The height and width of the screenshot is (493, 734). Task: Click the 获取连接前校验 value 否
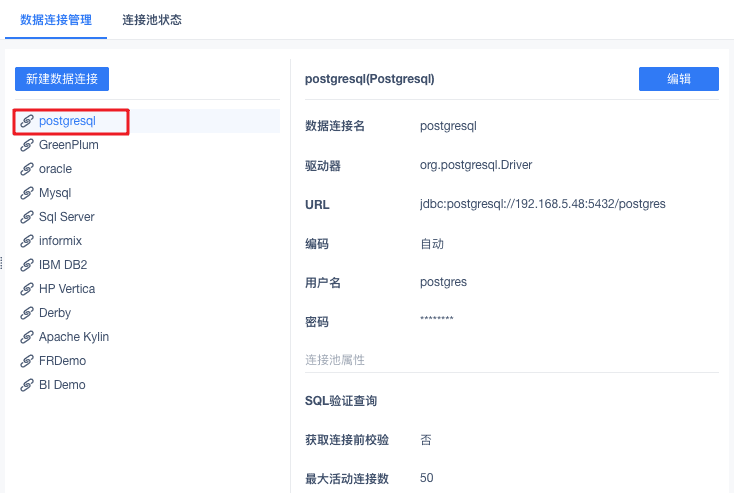click(426, 440)
